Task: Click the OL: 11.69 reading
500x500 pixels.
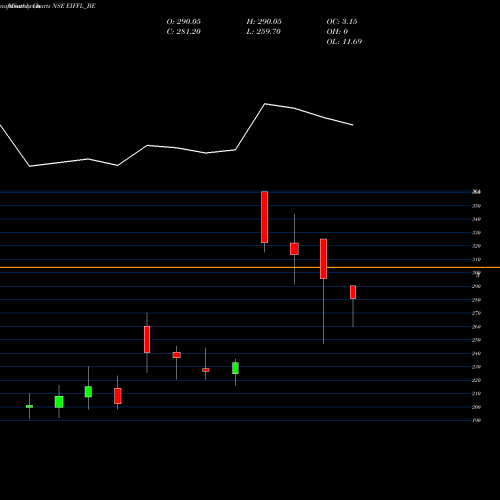Action: tap(344, 42)
